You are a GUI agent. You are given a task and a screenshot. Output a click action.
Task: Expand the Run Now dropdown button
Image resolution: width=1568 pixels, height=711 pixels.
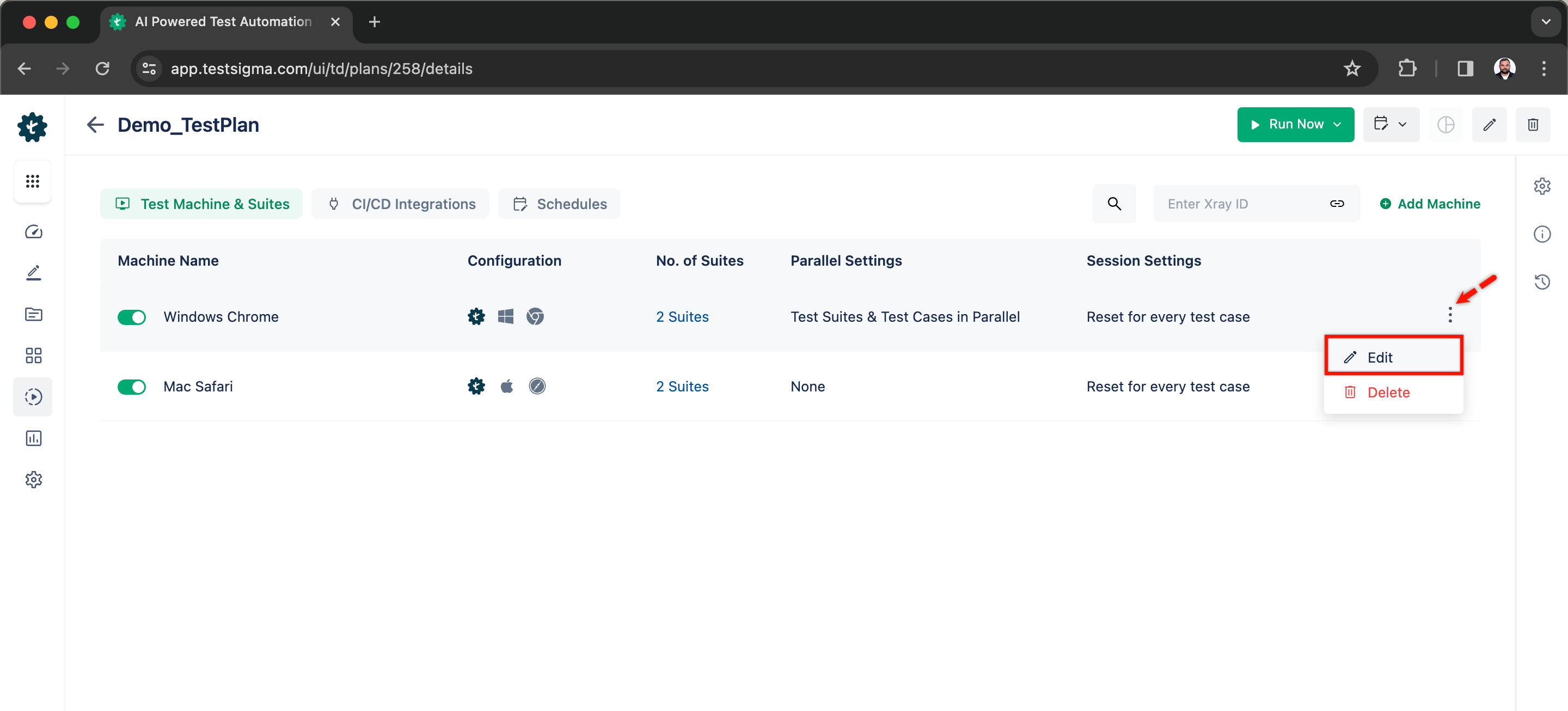click(1295, 125)
